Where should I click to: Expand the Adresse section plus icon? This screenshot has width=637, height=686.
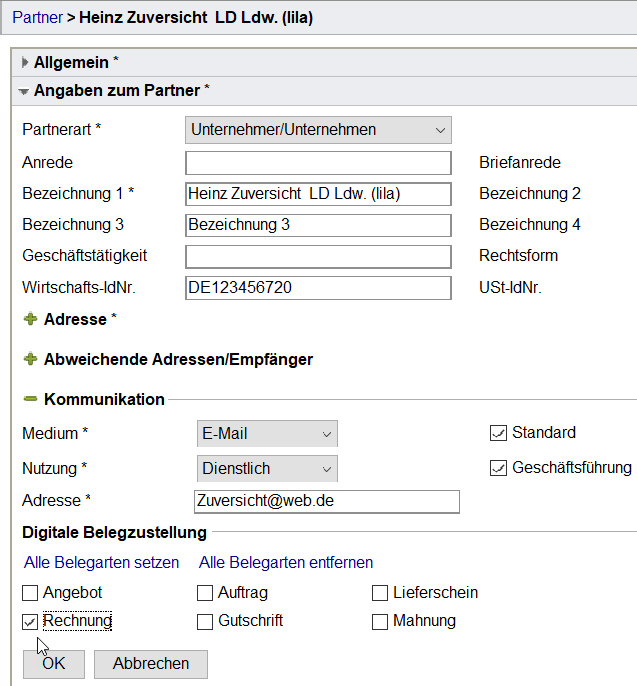pyautogui.click(x=30, y=319)
